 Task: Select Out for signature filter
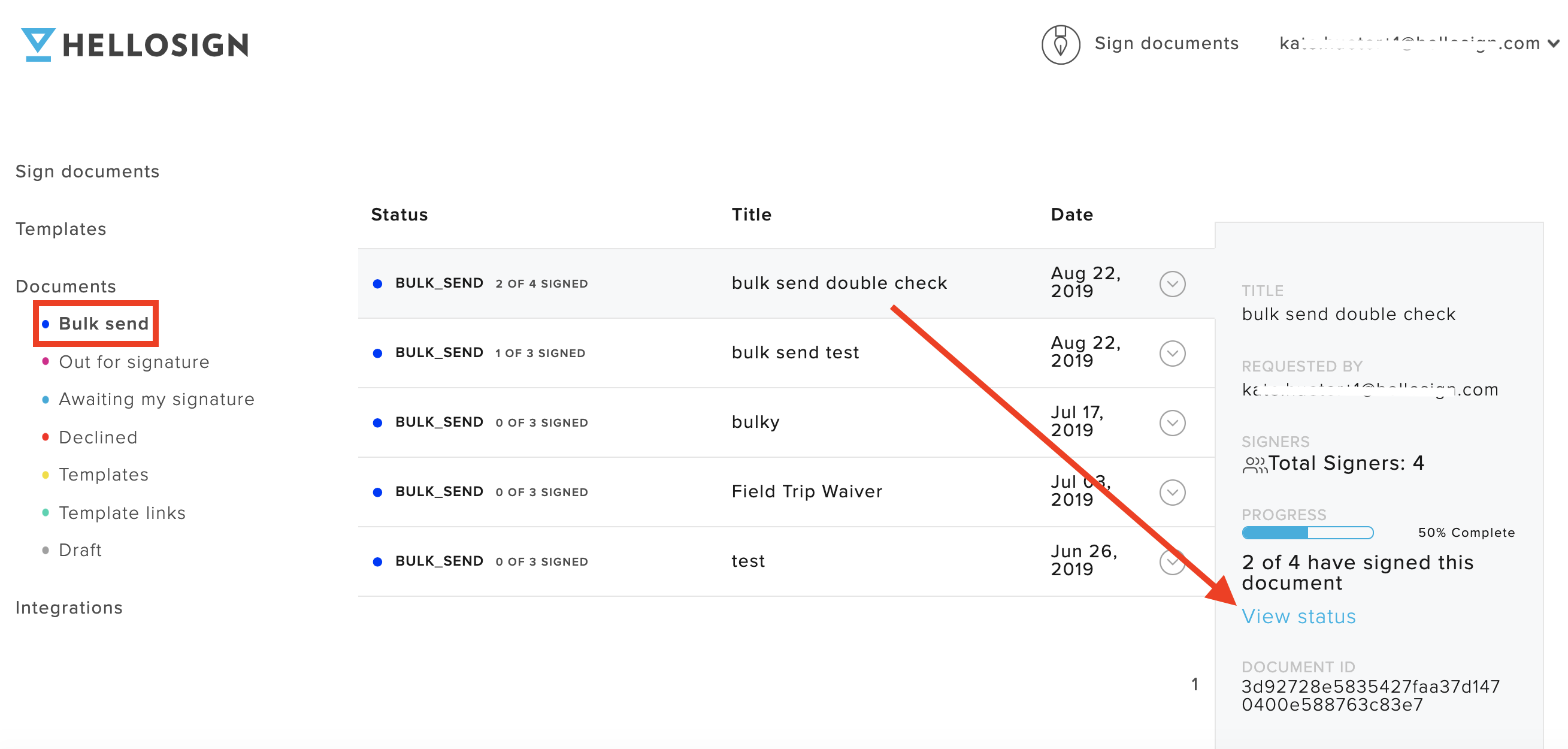[125, 362]
